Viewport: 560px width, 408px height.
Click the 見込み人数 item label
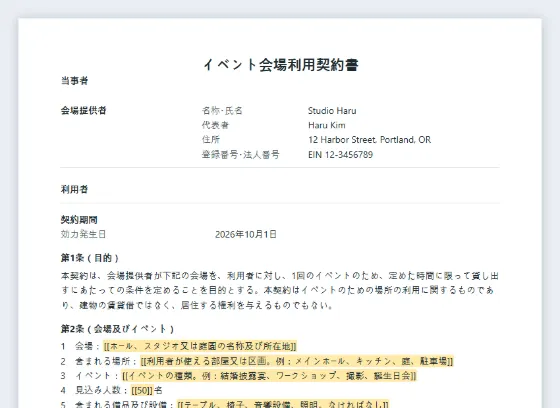click(101, 390)
